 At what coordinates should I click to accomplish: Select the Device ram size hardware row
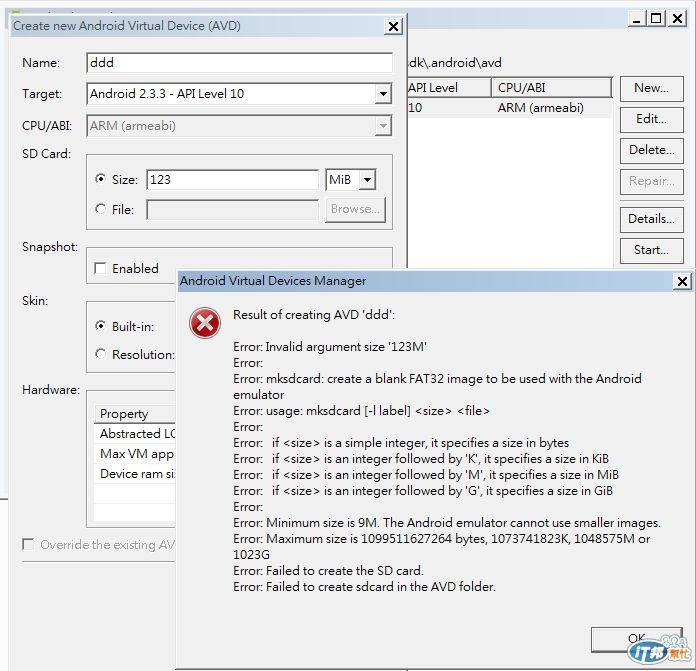pyautogui.click(x=135, y=474)
